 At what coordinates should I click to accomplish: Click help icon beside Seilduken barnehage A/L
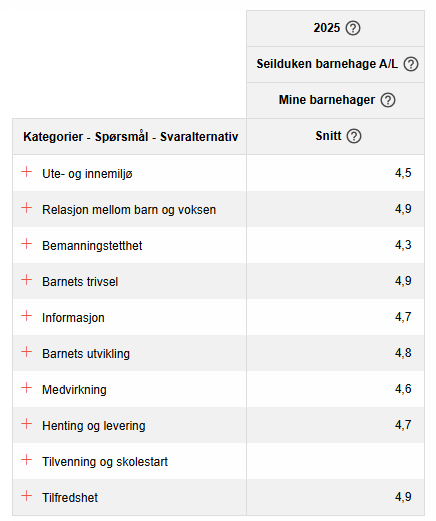pyautogui.click(x=411, y=64)
